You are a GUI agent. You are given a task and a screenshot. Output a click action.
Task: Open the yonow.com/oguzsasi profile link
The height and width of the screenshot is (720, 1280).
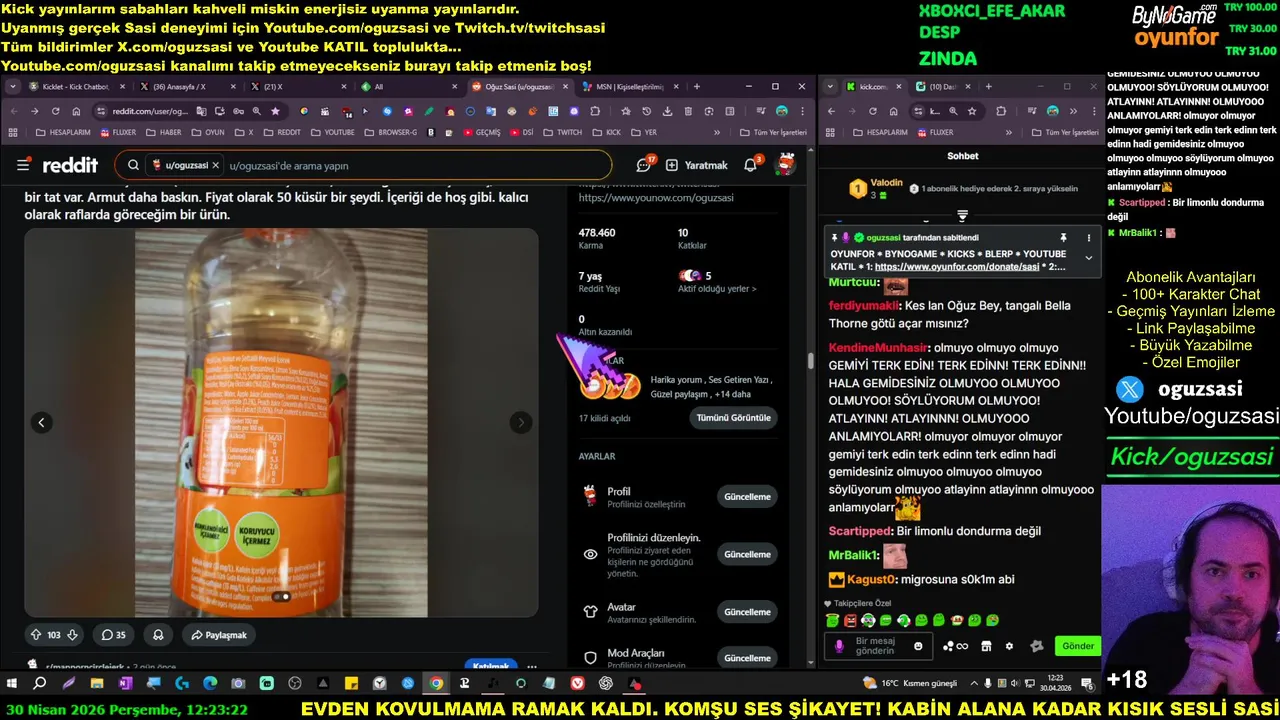(x=656, y=198)
